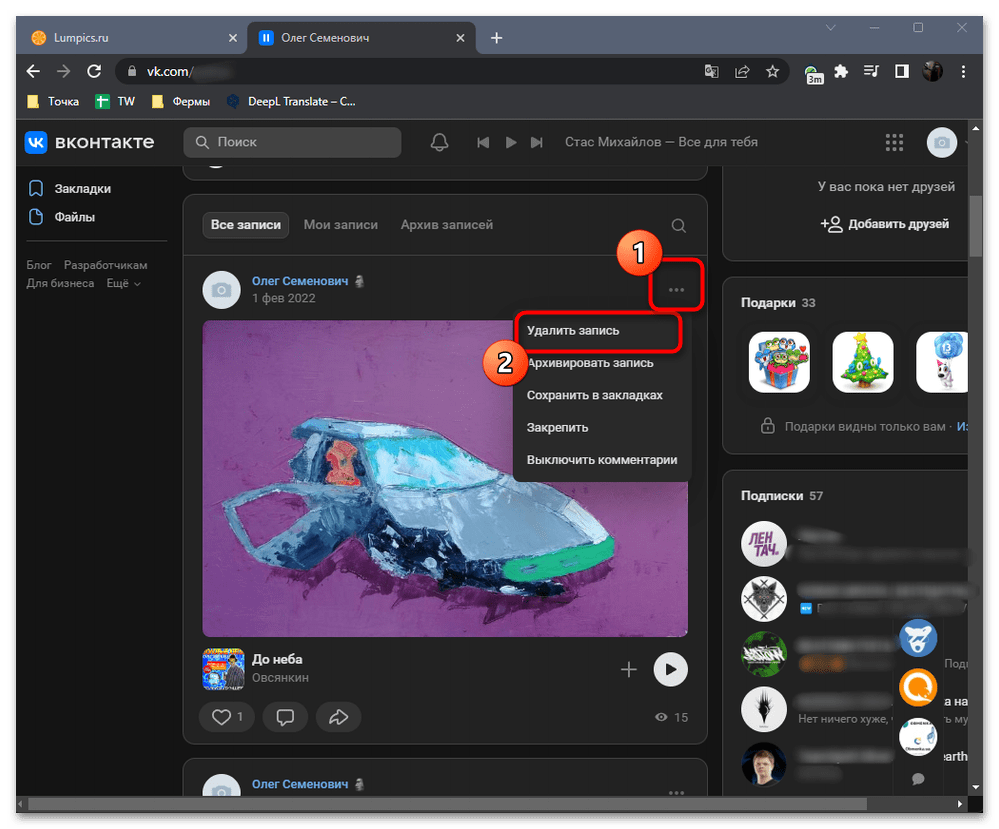Screen dimensions: 999x829
Task: Play the header music player
Action: (x=510, y=143)
